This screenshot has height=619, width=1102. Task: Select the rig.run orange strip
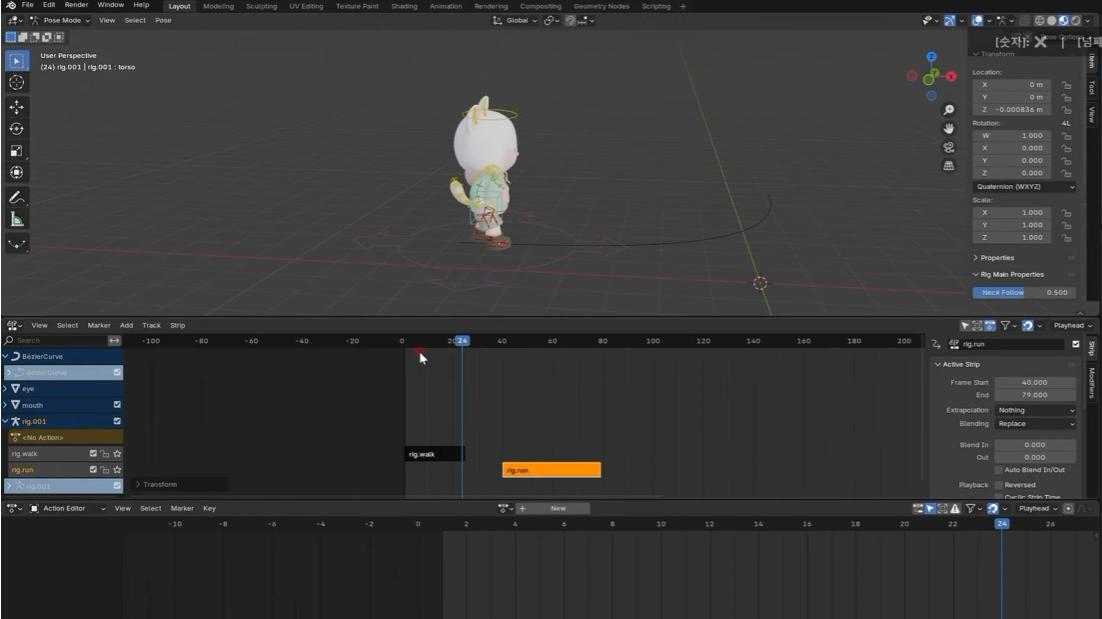552,470
